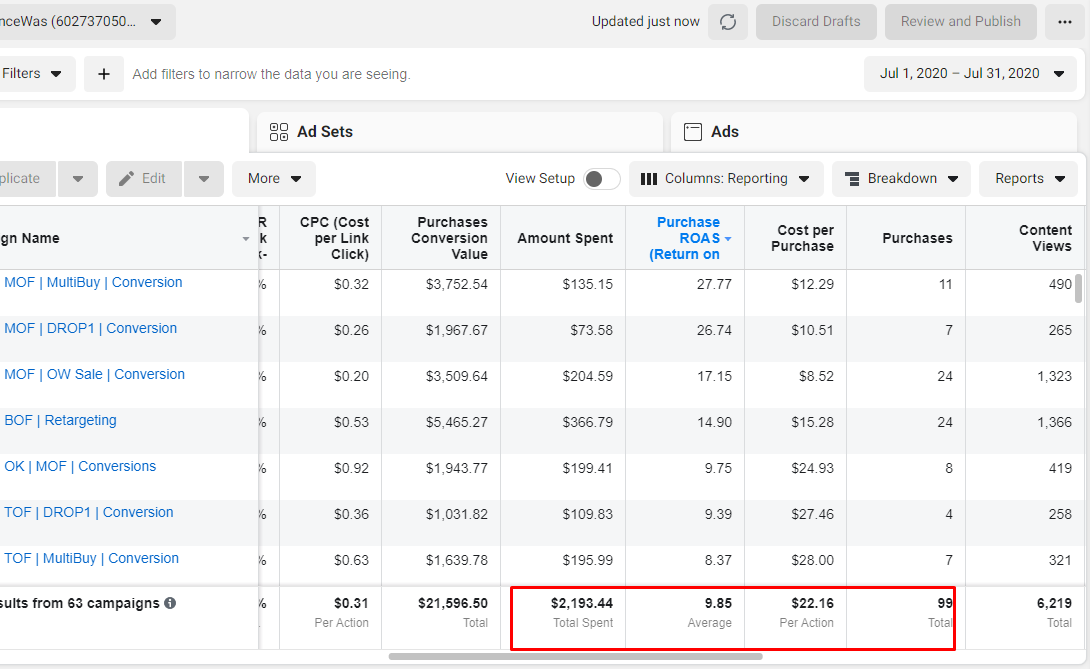The image size is (1090, 669).
Task: Open the date range Jul 2020 dropdown
Action: pos(970,74)
